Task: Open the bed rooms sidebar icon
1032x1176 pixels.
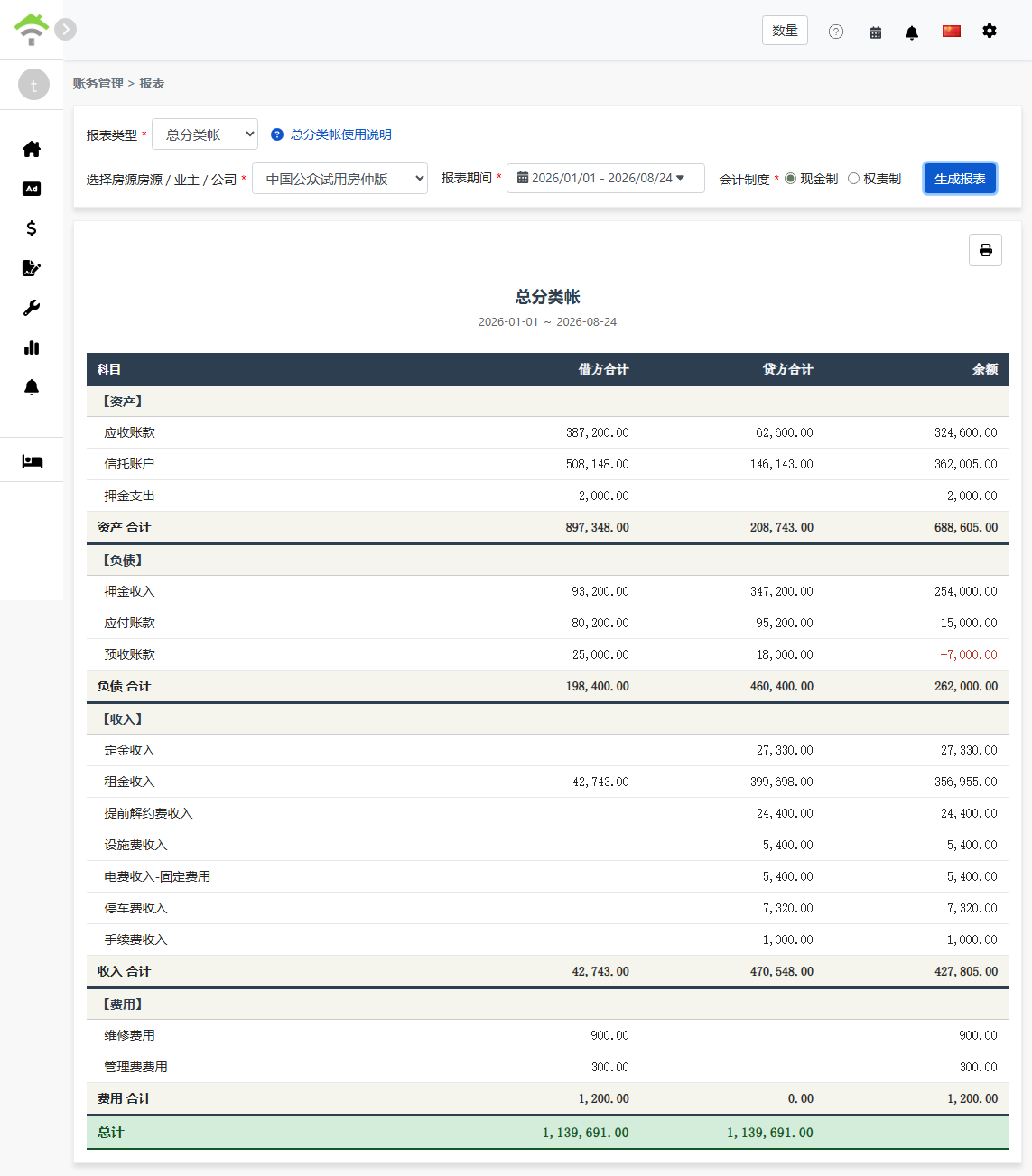Action: tap(32, 461)
